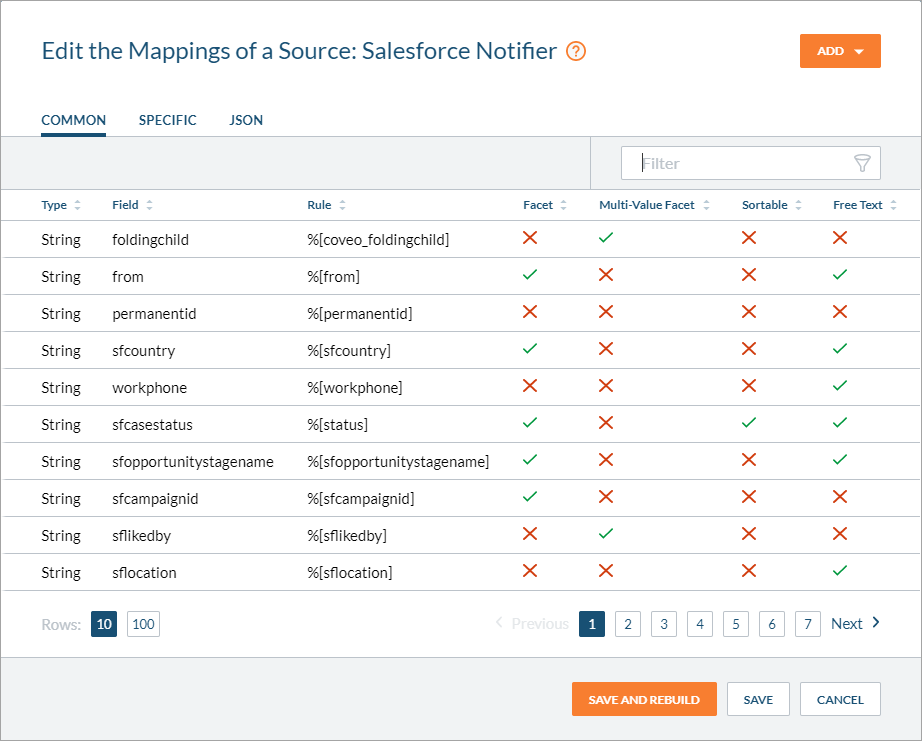This screenshot has width=922, height=741.
Task: Sort by Multi-Value Facet column arrows
Action: coord(706,205)
